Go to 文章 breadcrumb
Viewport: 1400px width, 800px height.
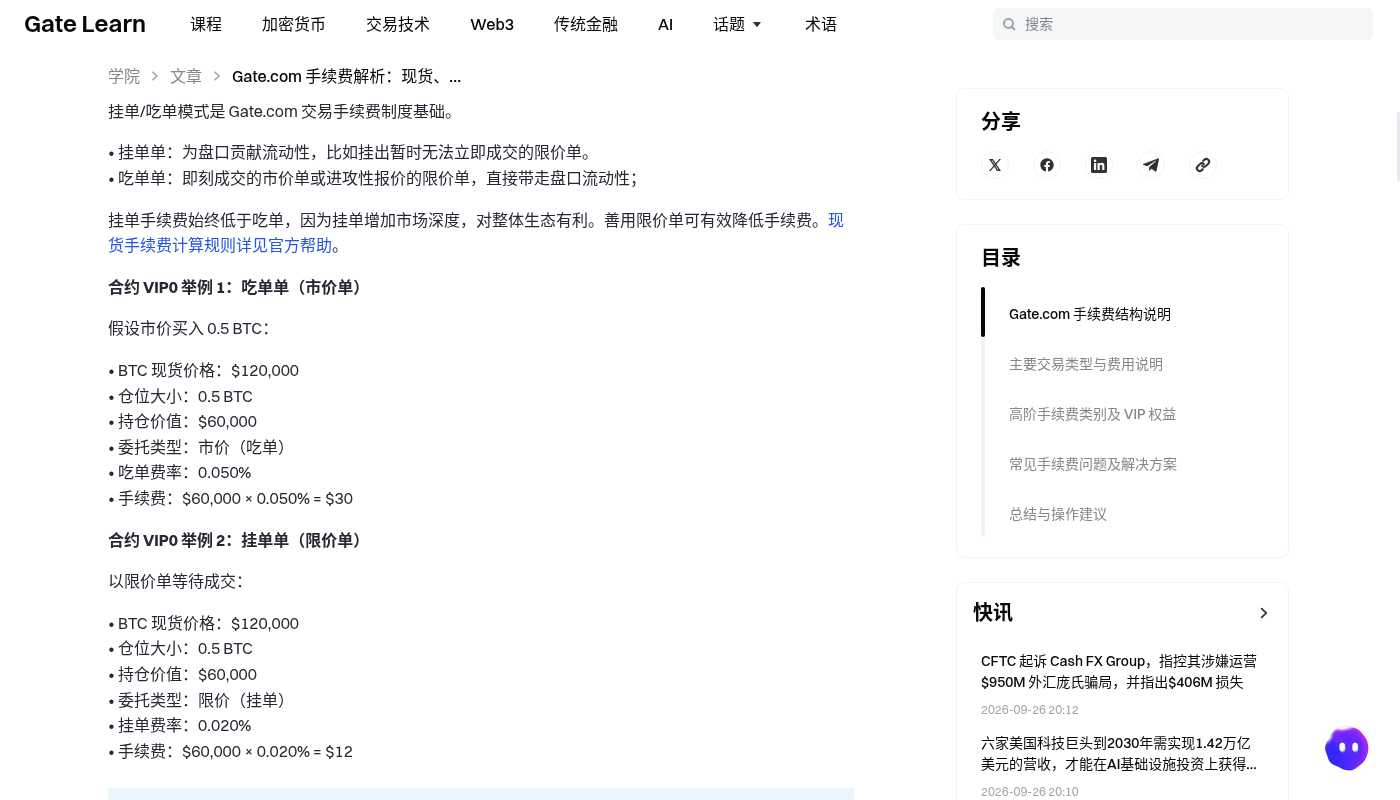pos(186,76)
